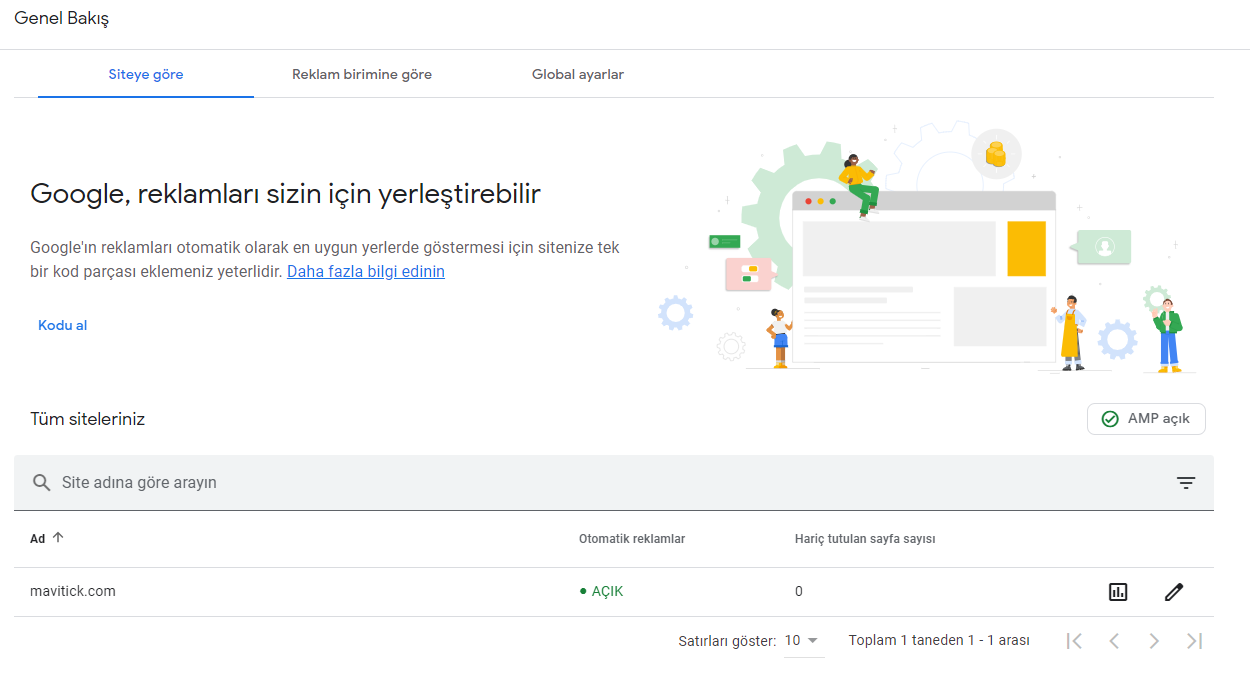Open the Global ayarlar tab
Viewport: 1250px width, 684px height.
coord(578,74)
